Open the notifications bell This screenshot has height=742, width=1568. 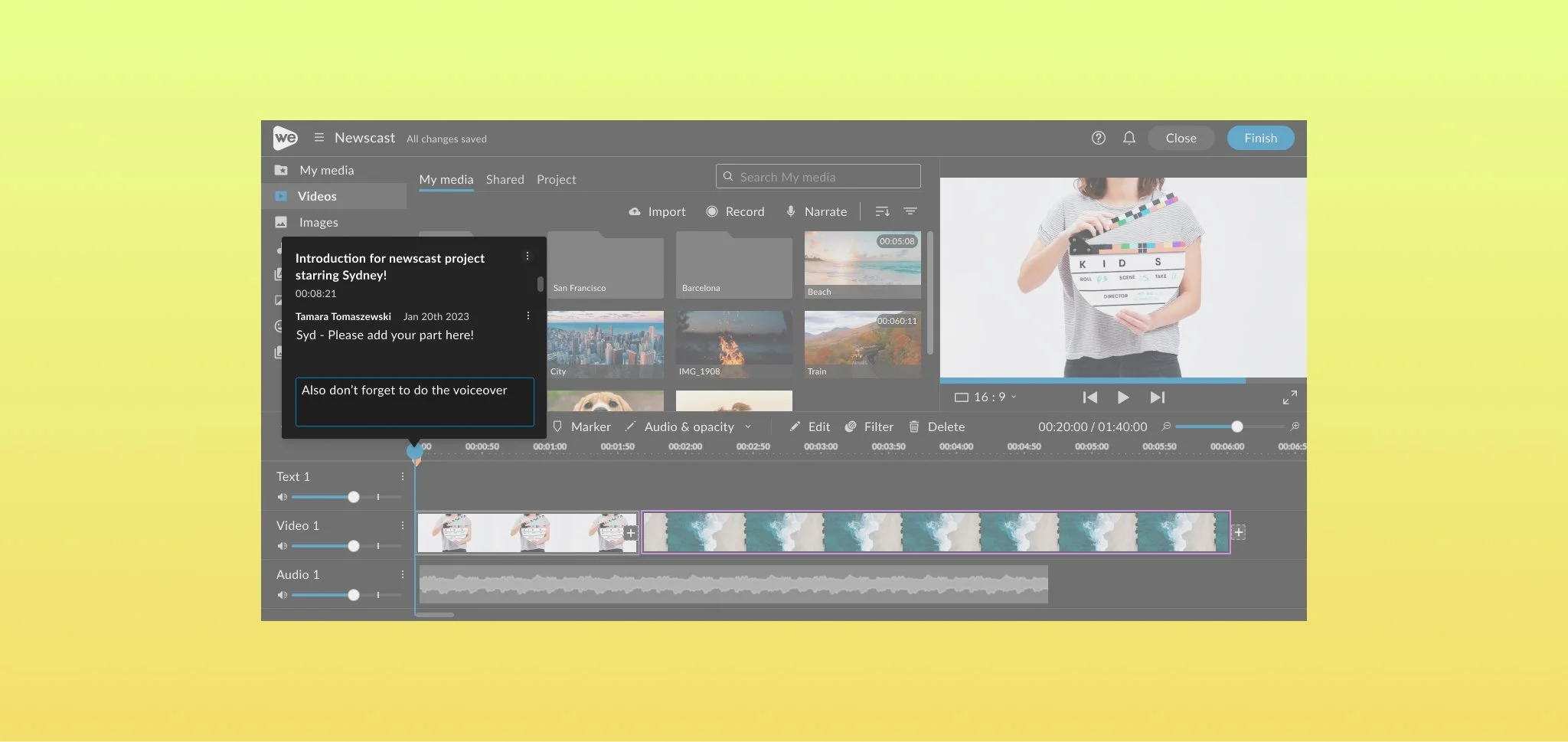pos(1129,138)
